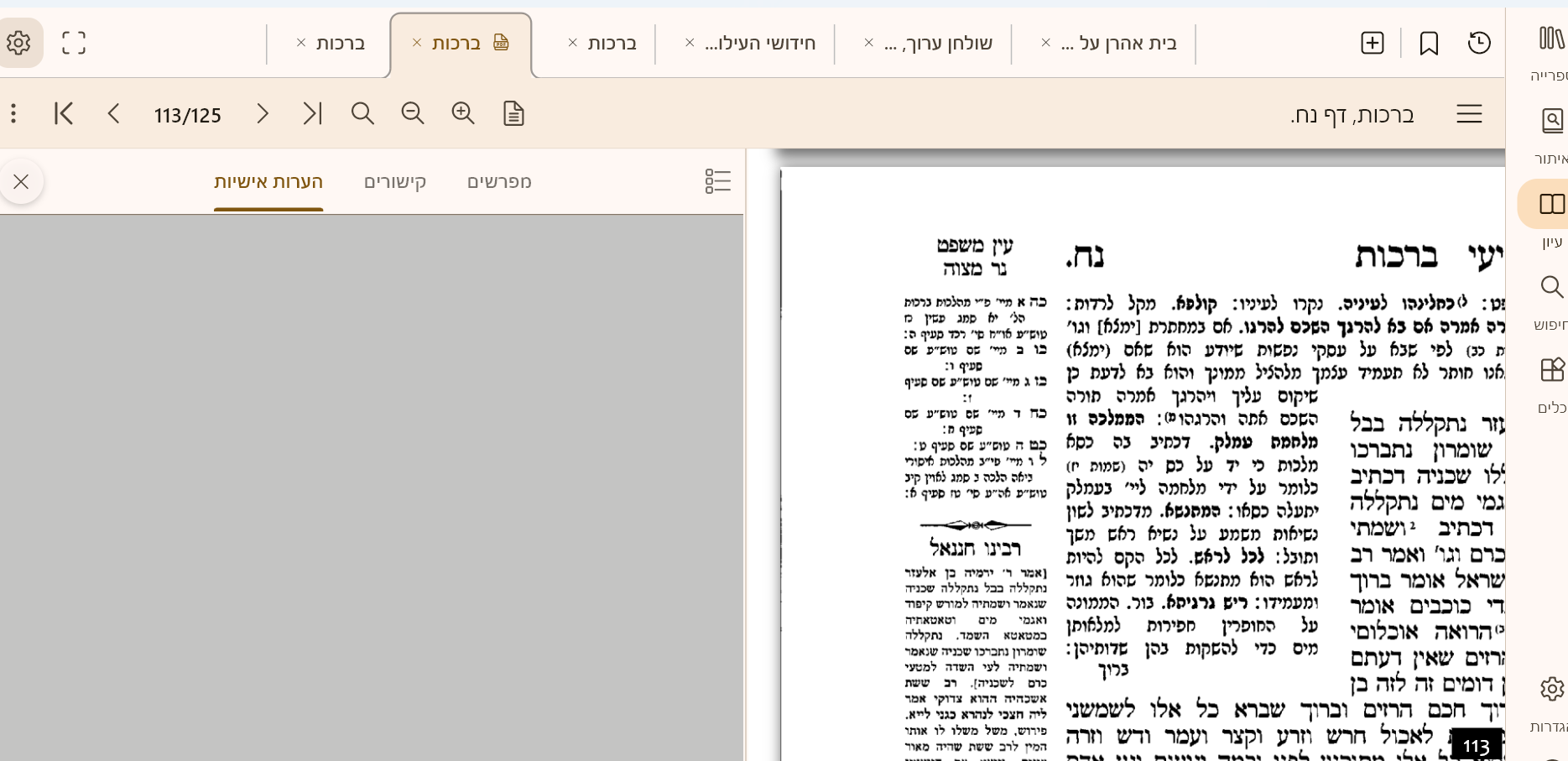The height and width of the screenshot is (761, 1568).
Task: Go to the first page
Action: click(x=64, y=113)
